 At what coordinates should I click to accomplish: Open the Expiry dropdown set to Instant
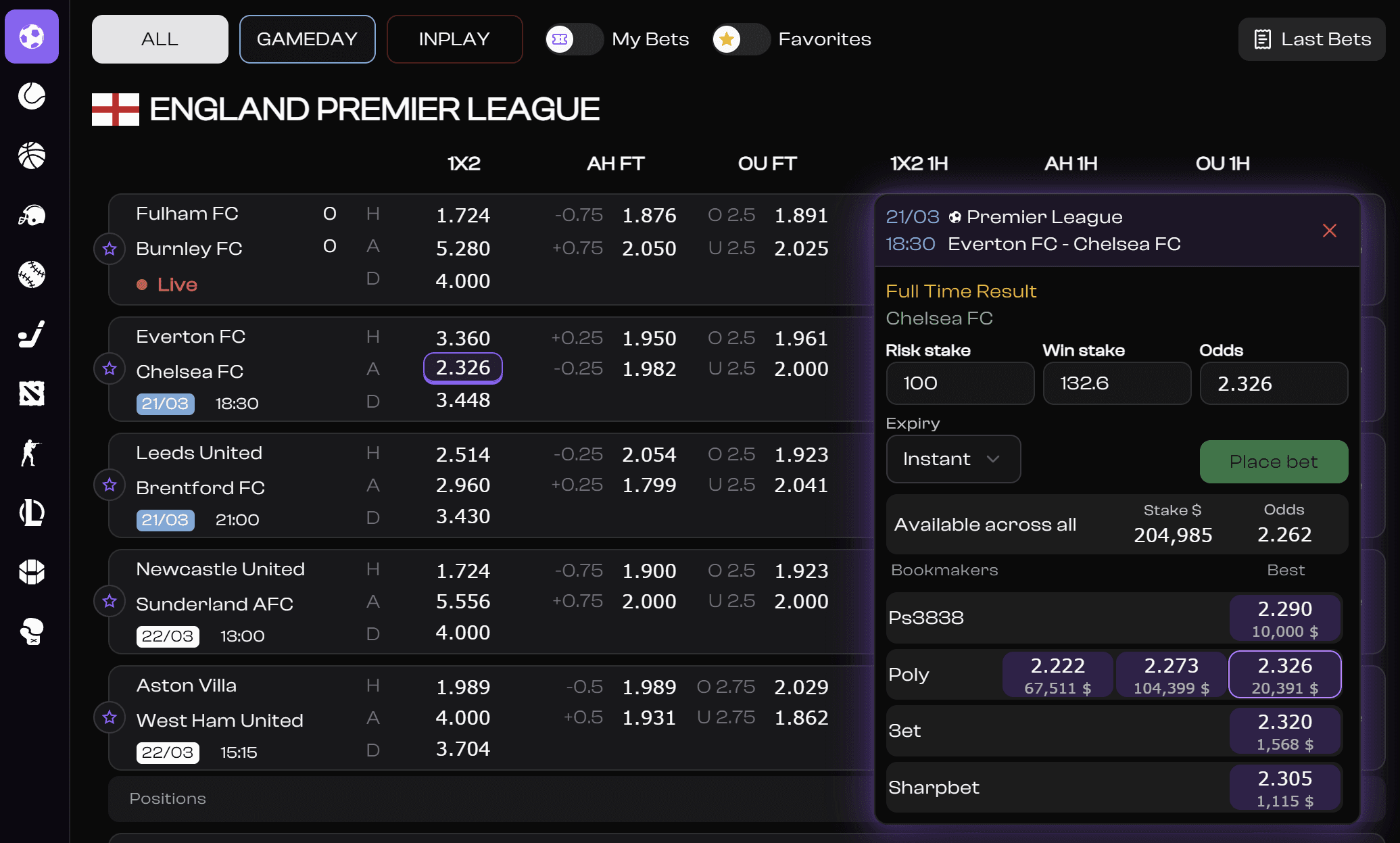pyautogui.click(x=953, y=459)
